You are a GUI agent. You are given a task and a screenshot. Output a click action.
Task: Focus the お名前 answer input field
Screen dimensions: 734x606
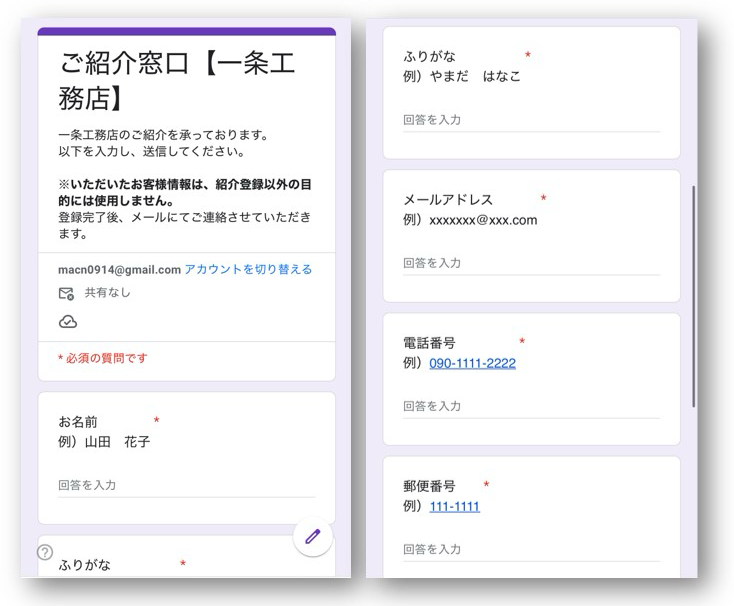point(186,485)
